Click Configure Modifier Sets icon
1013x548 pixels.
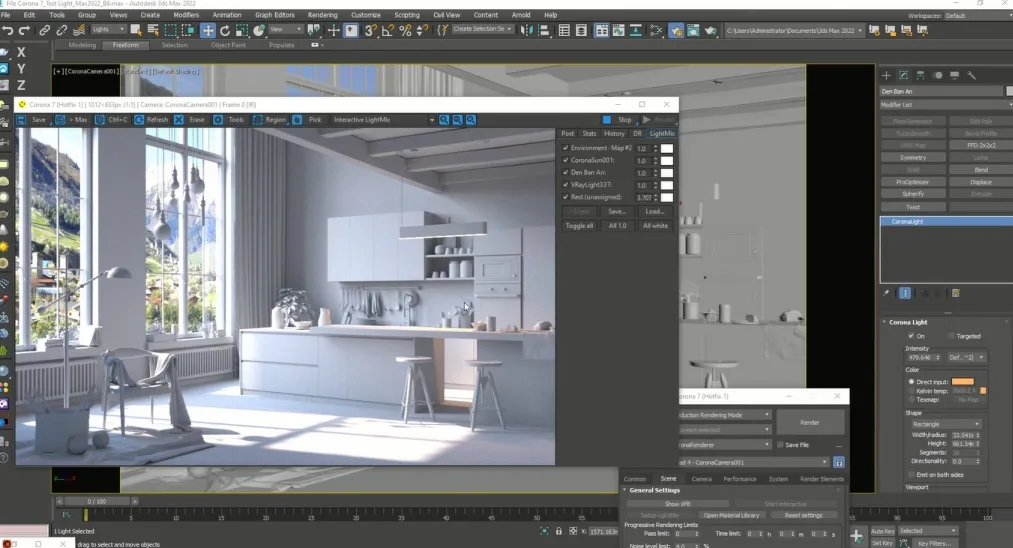(x=956, y=293)
